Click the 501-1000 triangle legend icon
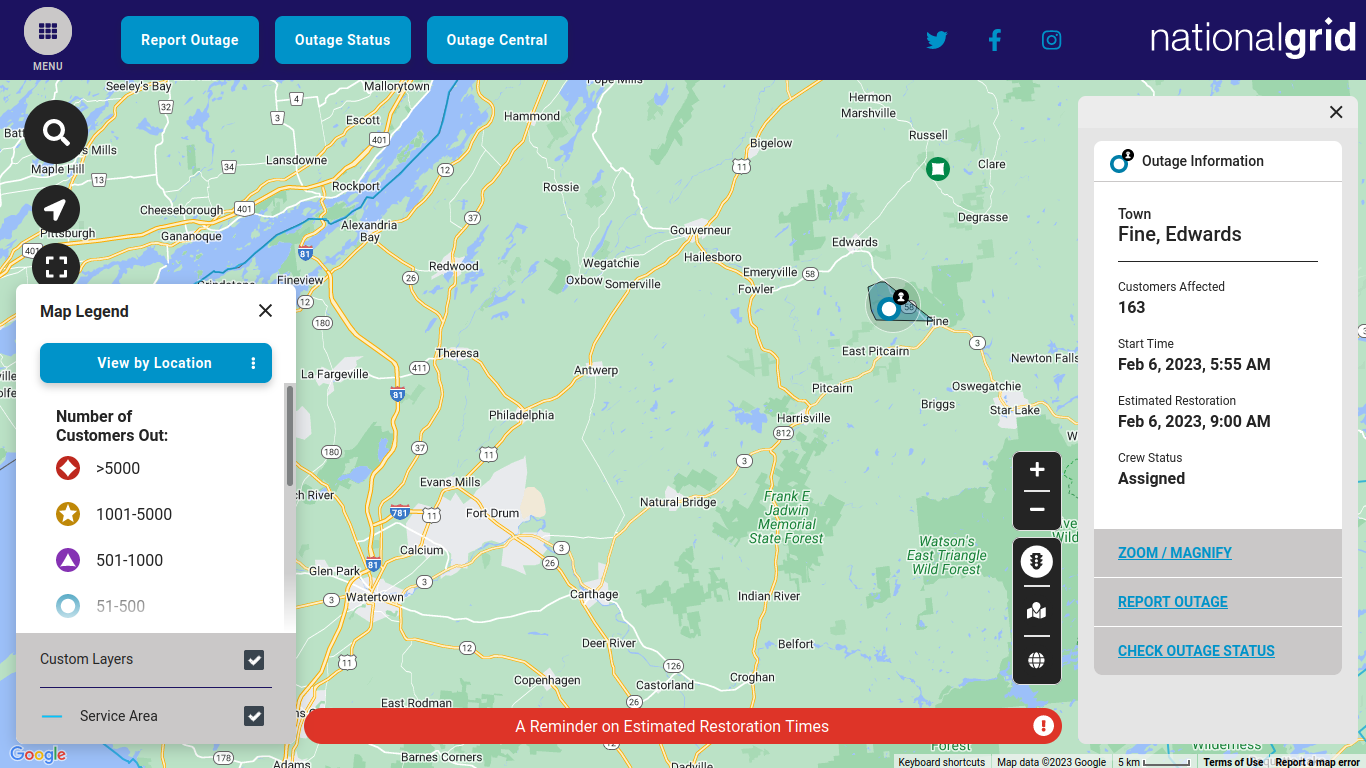 pyautogui.click(x=68, y=560)
